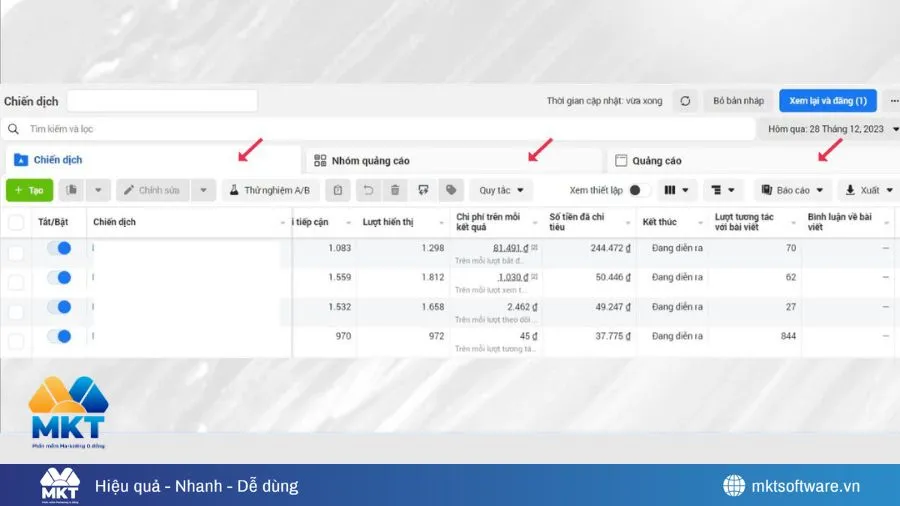Click the trash delete icon
Image resolution: width=900 pixels, height=506 pixels.
tap(395, 190)
